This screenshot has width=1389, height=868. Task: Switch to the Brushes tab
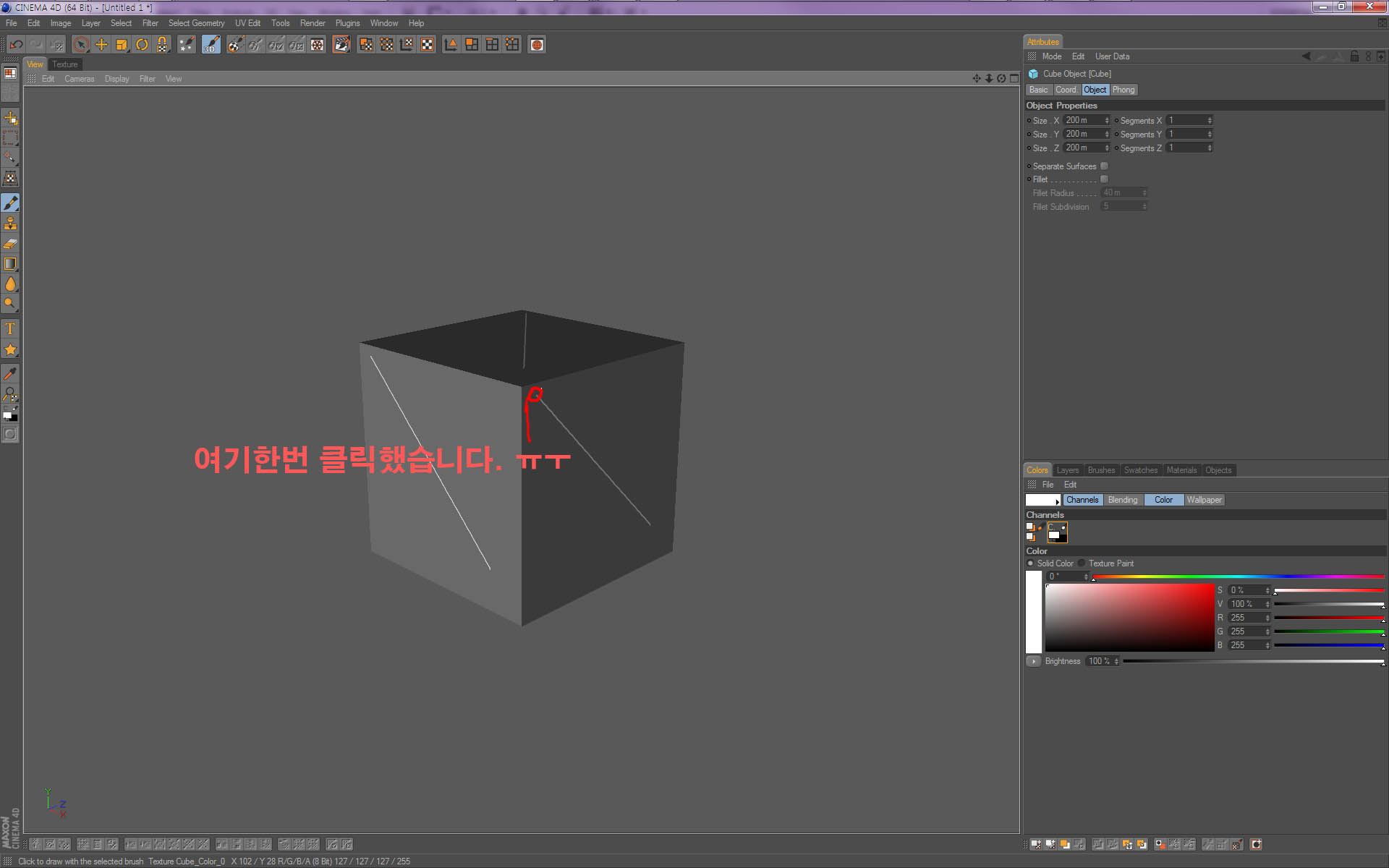pyautogui.click(x=1101, y=470)
